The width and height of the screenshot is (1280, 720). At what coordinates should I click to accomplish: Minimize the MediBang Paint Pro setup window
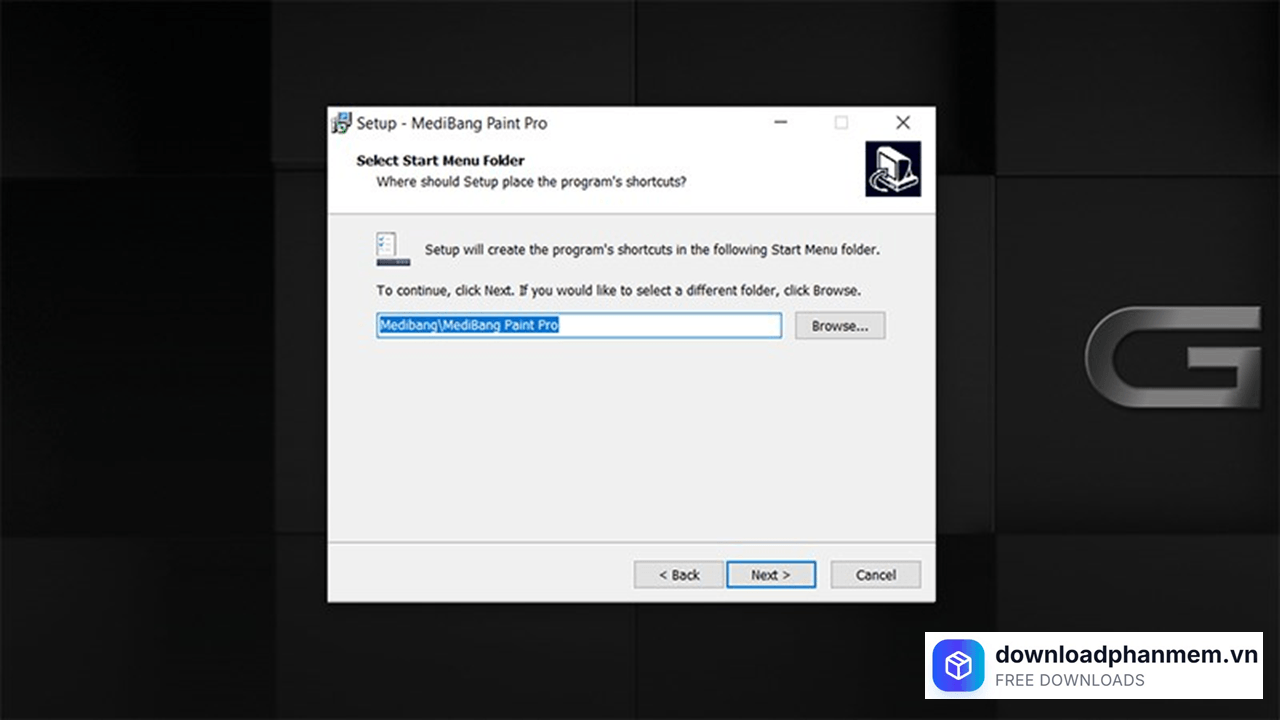point(781,123)
